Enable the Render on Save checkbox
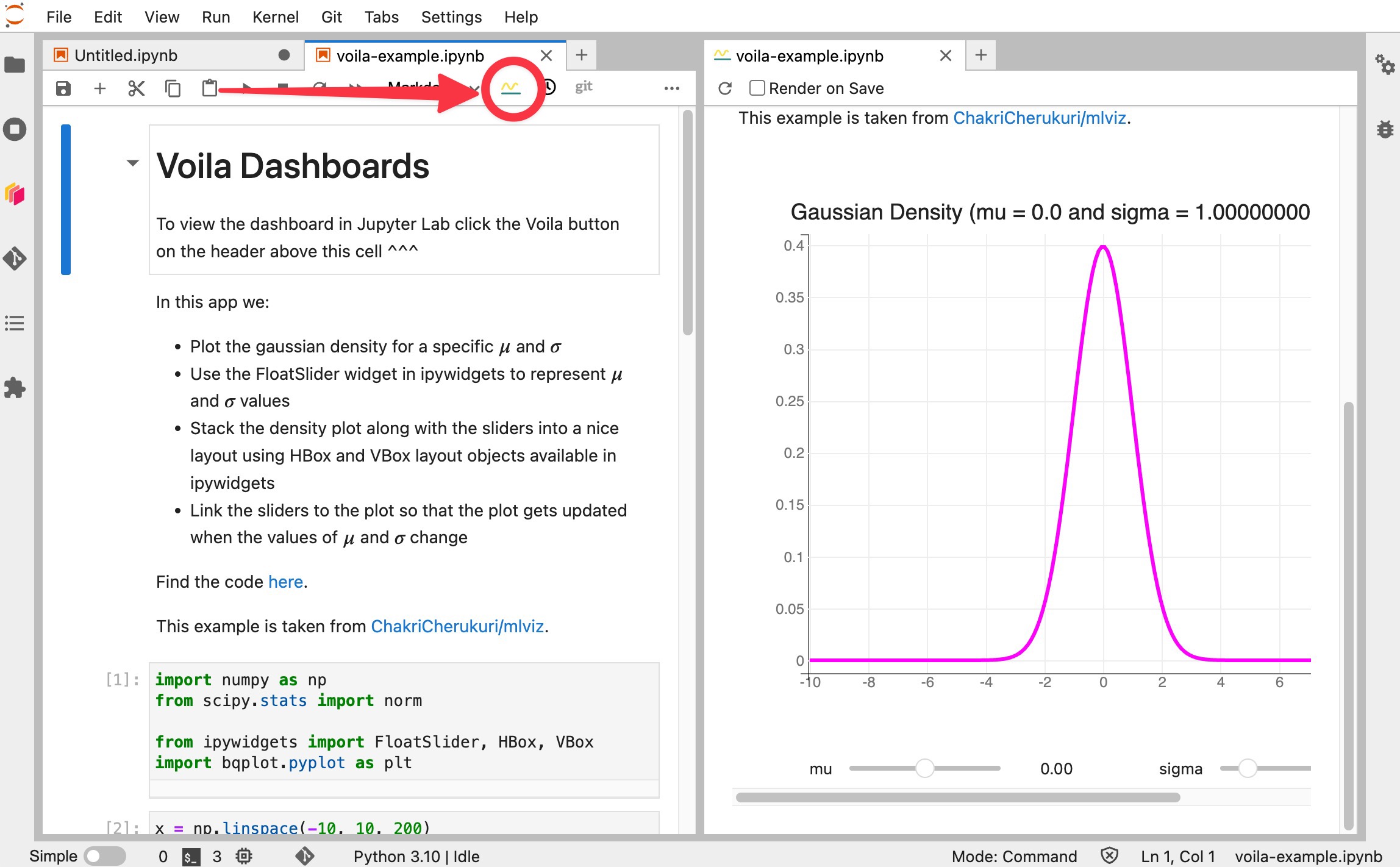 [x=757, y=88]
